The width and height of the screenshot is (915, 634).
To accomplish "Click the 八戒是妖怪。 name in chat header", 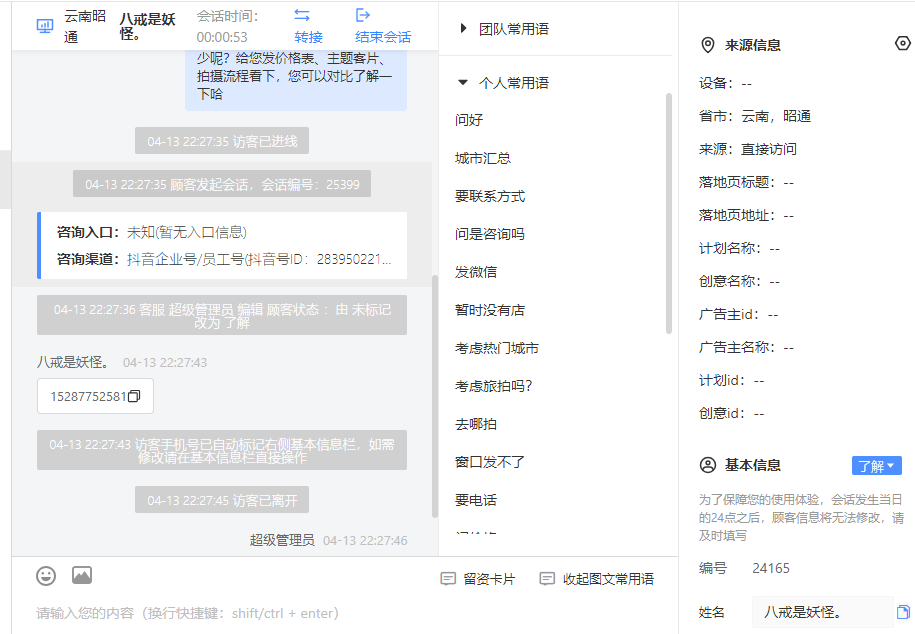I will click(148, 27).
